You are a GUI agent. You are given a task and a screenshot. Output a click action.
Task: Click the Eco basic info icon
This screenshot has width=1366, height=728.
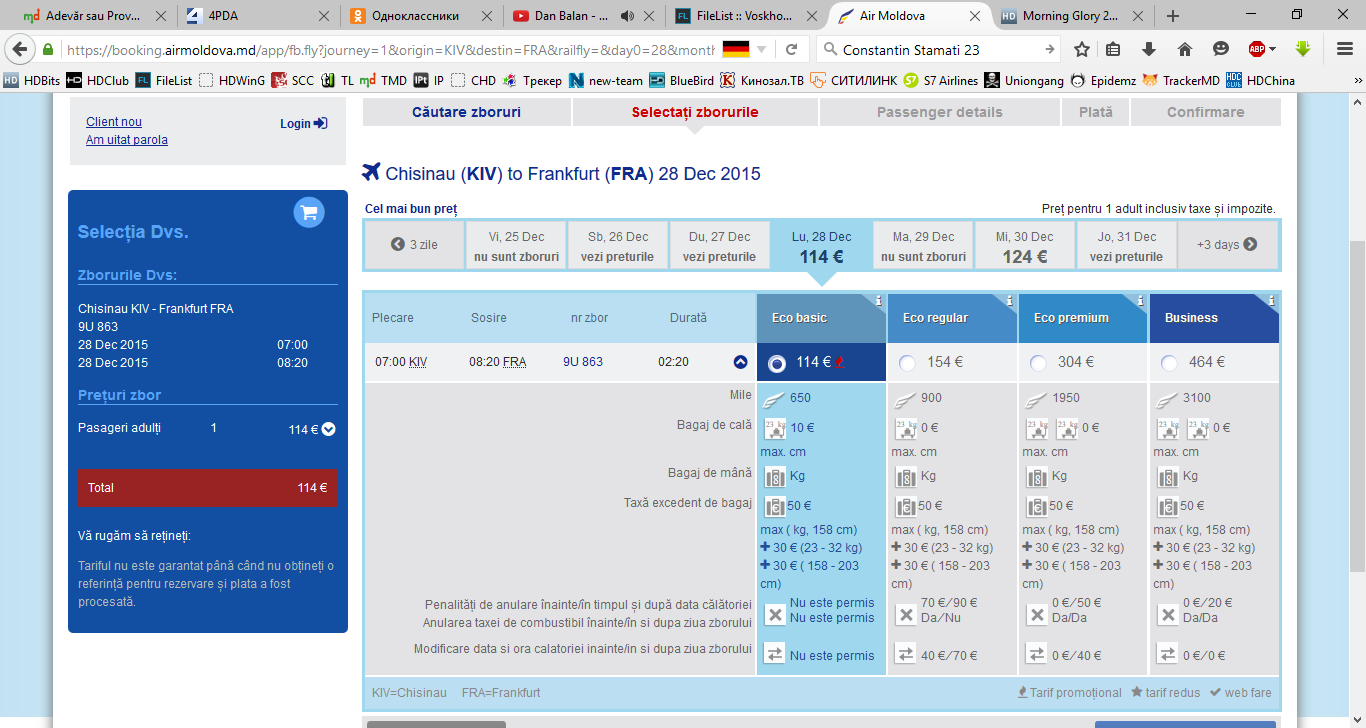(x=878, y=301)
